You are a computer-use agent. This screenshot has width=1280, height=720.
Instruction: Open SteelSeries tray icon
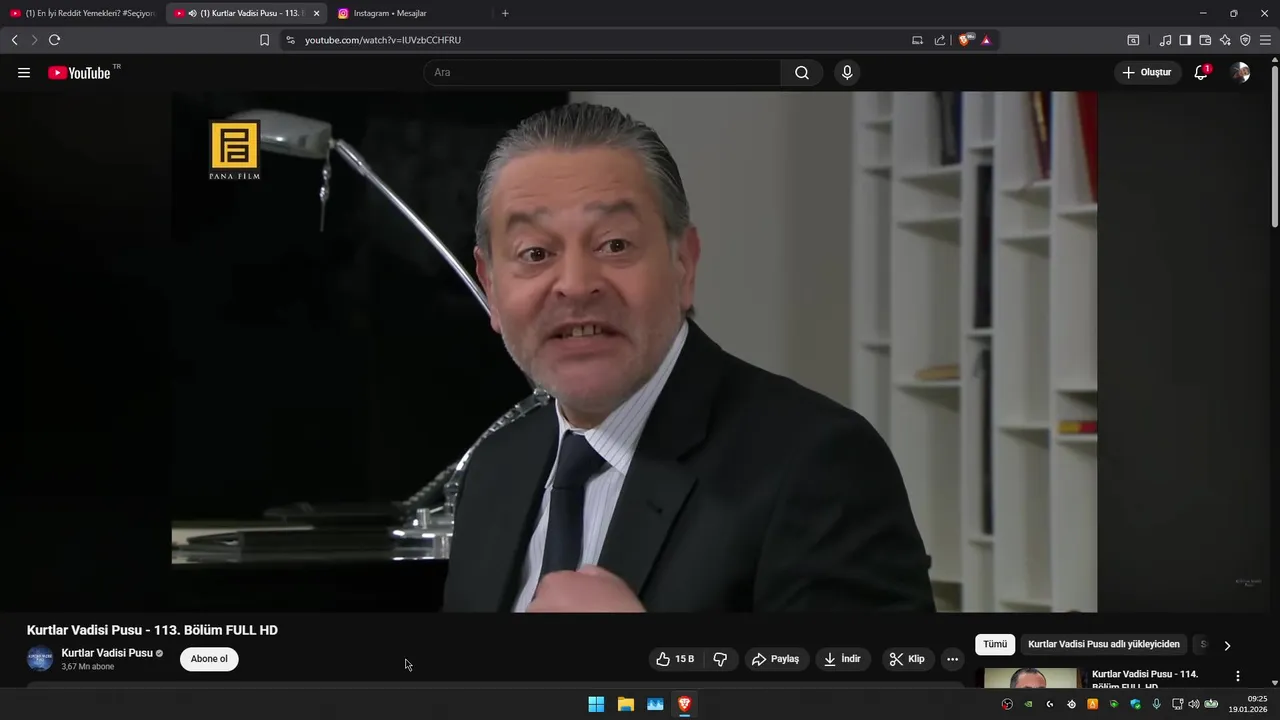click(1071, 704)
